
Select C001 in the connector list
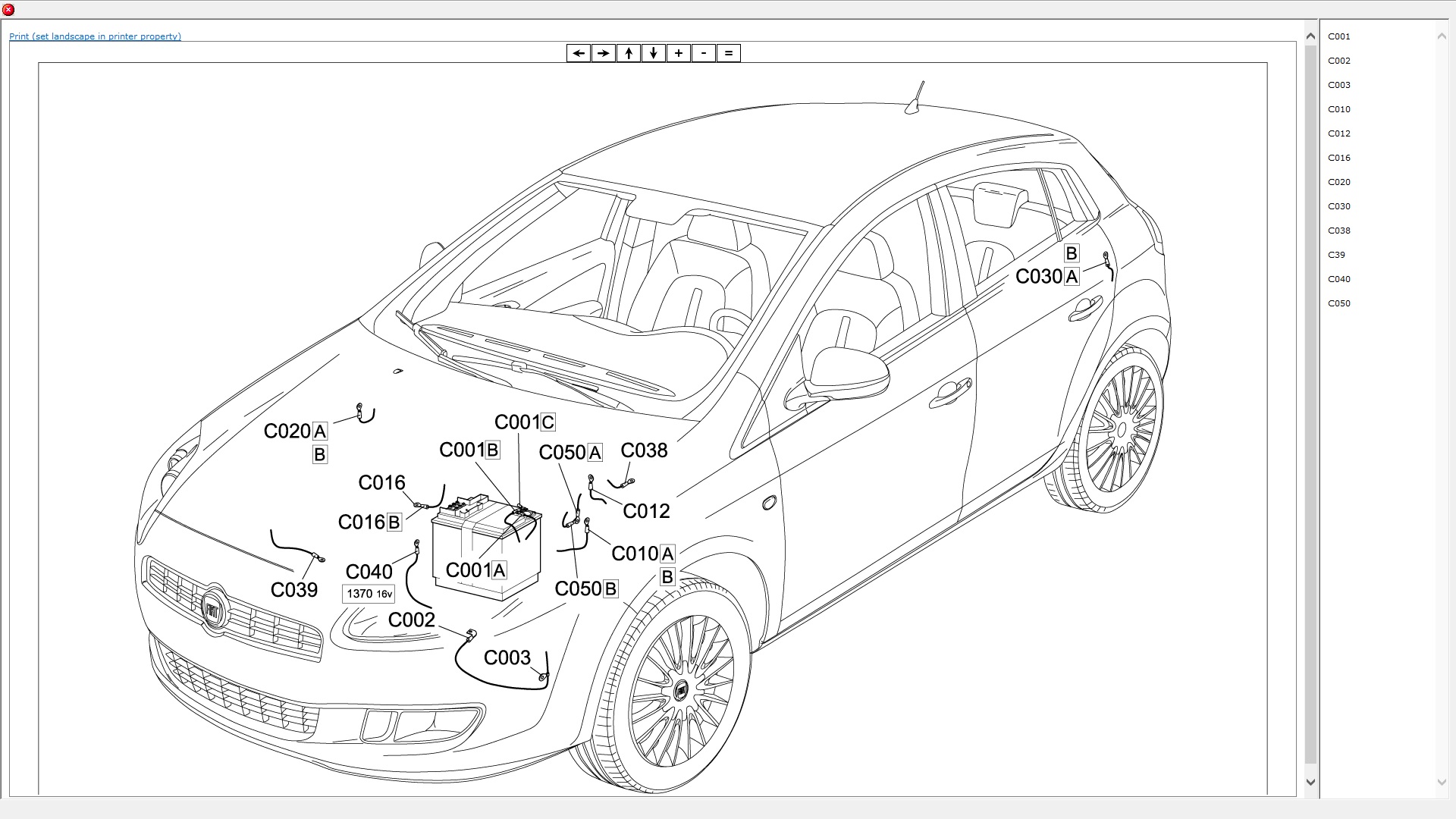click(x=1338, y=36)
